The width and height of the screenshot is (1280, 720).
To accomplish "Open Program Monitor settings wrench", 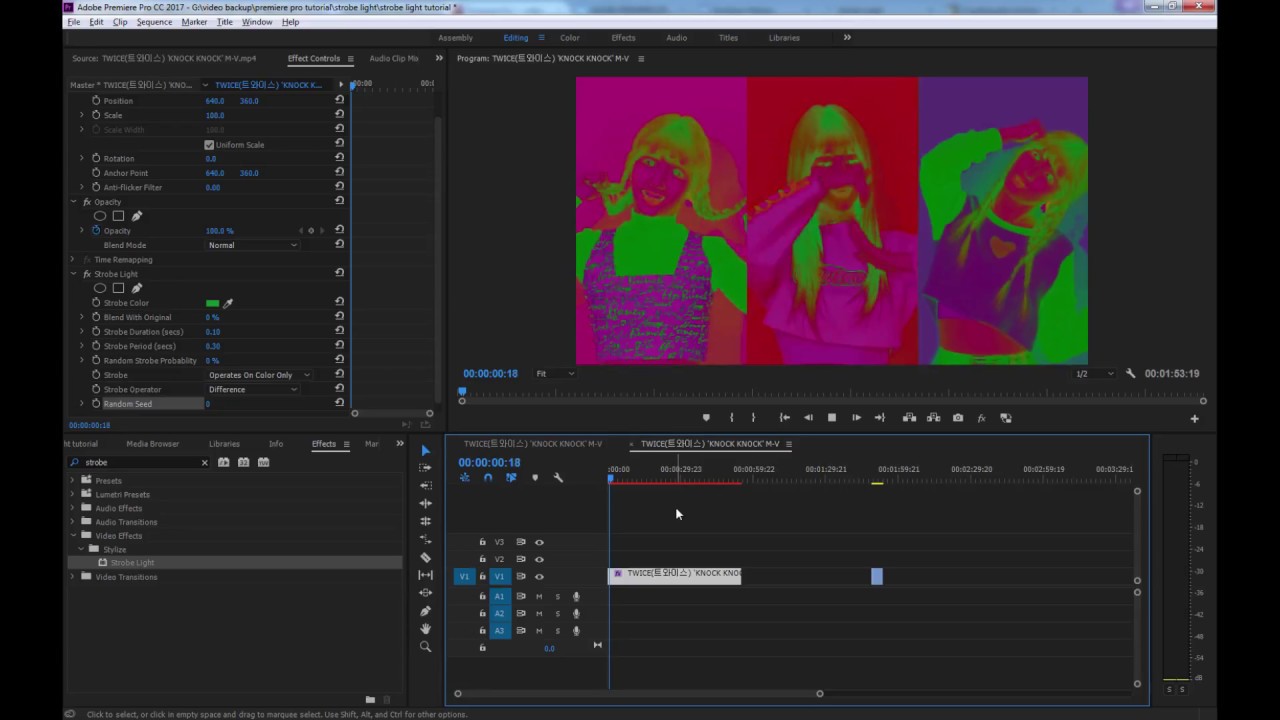I will tap(1130, 373).
